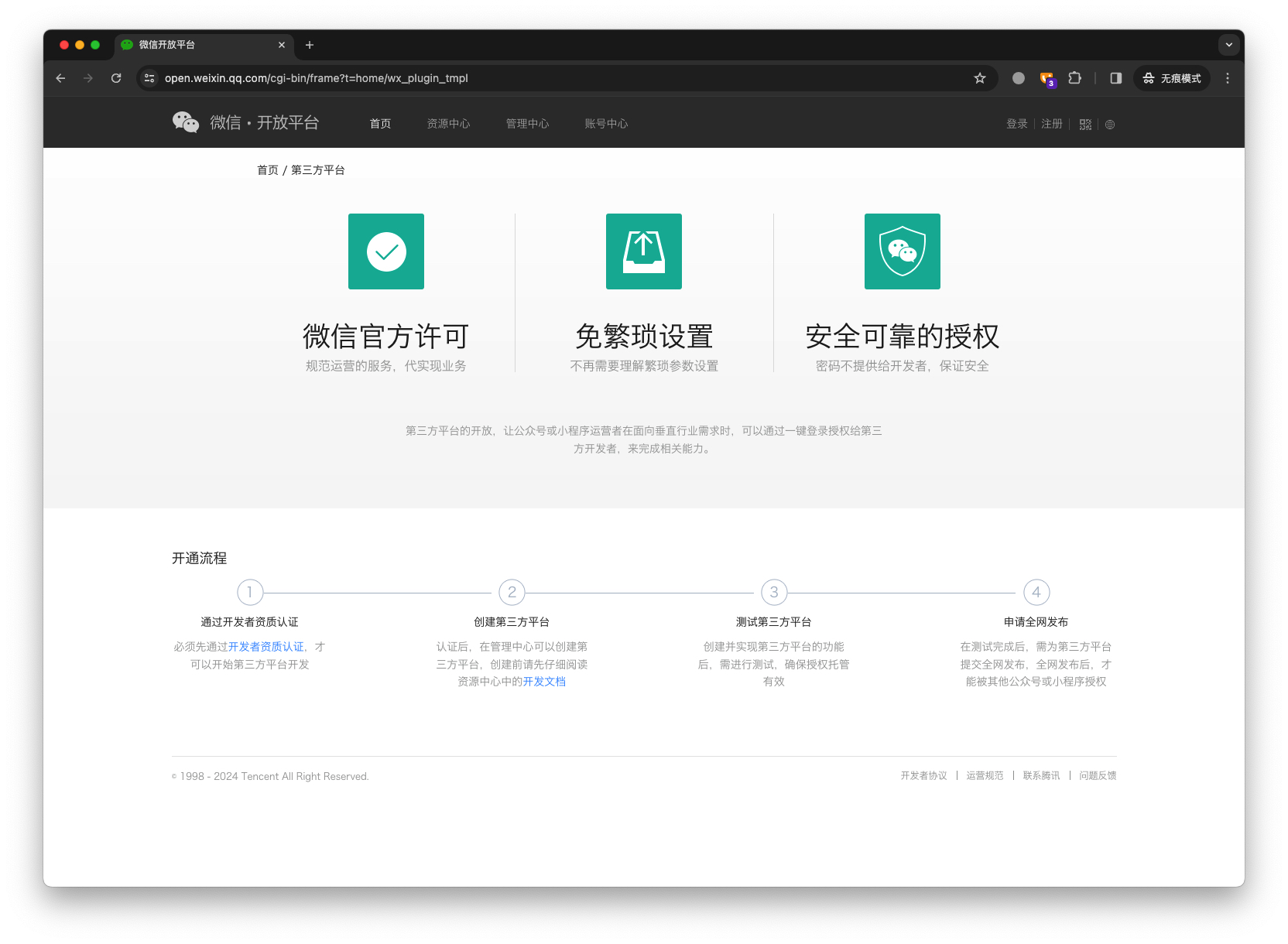The width and height of the screenshot is (1288, 944).
Task: Click the 登录 login link
Action: click(1016, 124)
